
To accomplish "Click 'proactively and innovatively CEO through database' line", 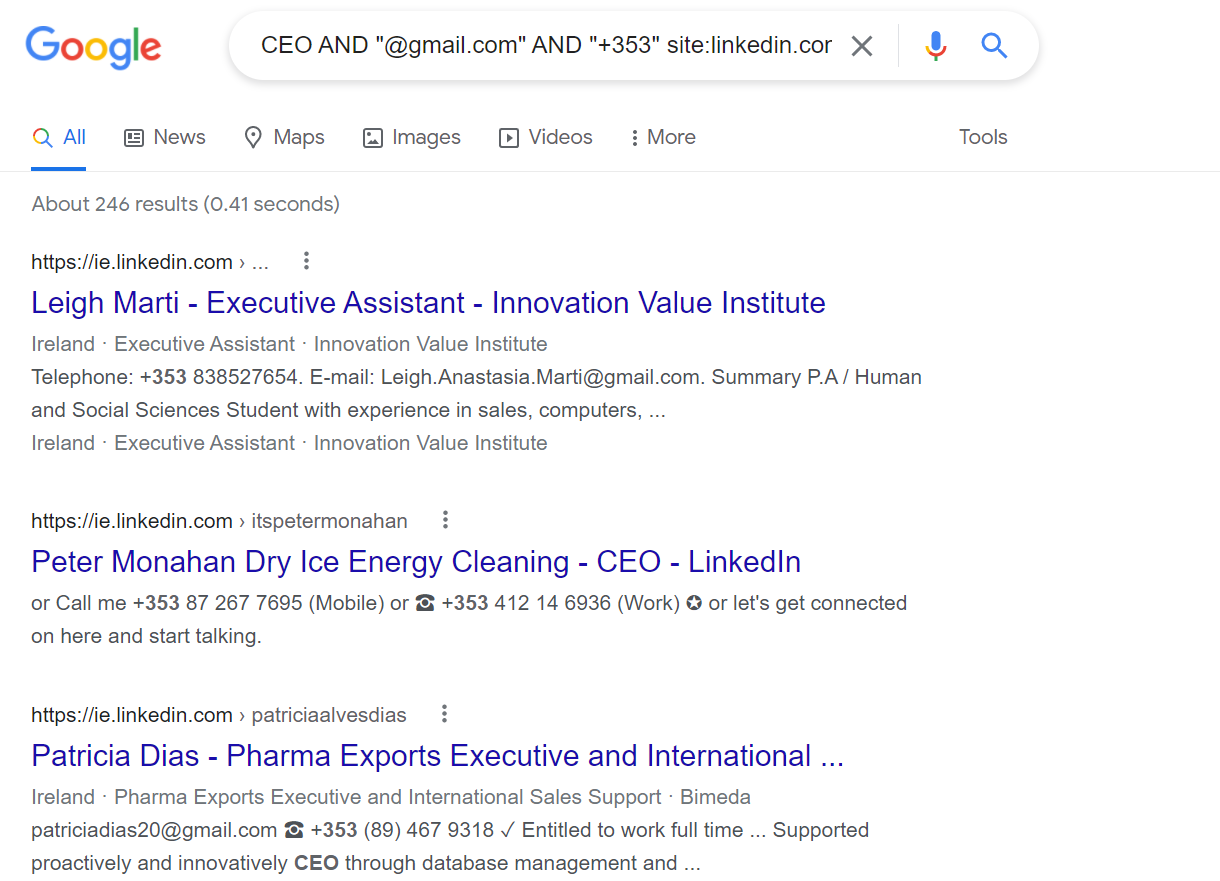I will click(x=366, y=863).
